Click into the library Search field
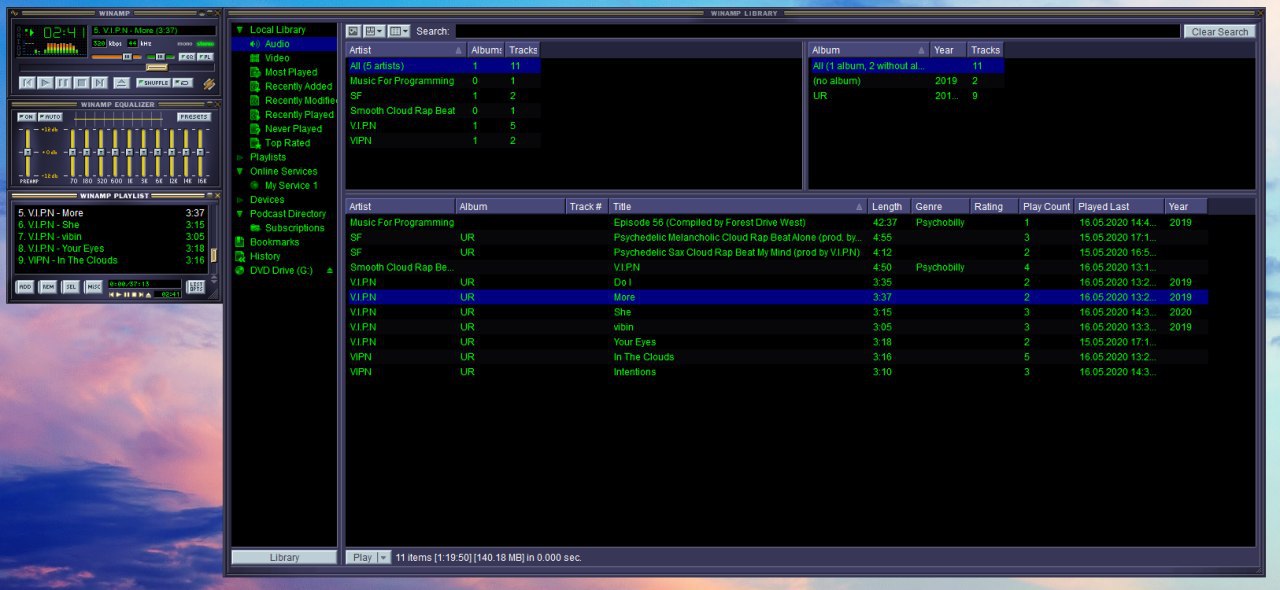Screen dimensions: 1280x590 point(817,31)
